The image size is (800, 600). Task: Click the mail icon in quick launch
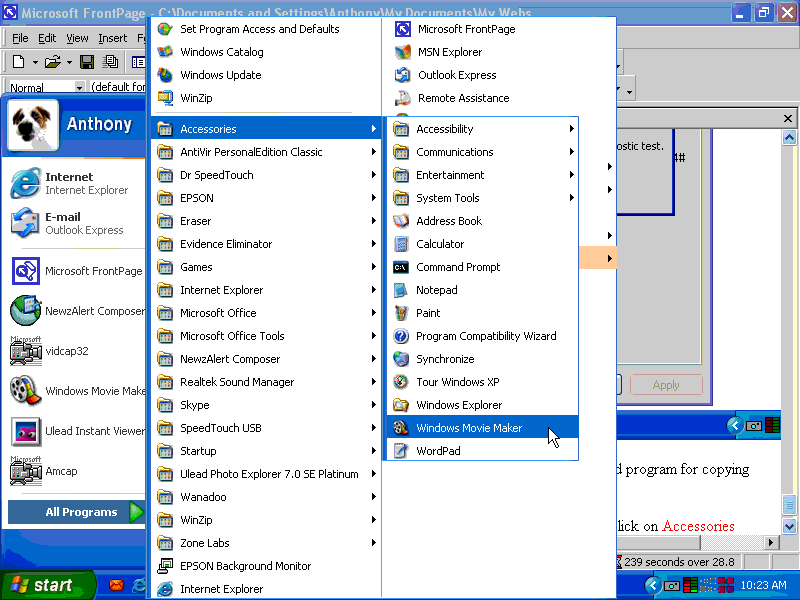click(x=116, y=585)
